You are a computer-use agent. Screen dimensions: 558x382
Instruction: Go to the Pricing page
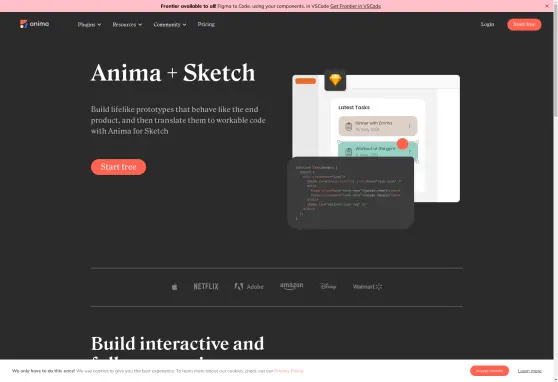pyautogui.click(x=206, y=24)
